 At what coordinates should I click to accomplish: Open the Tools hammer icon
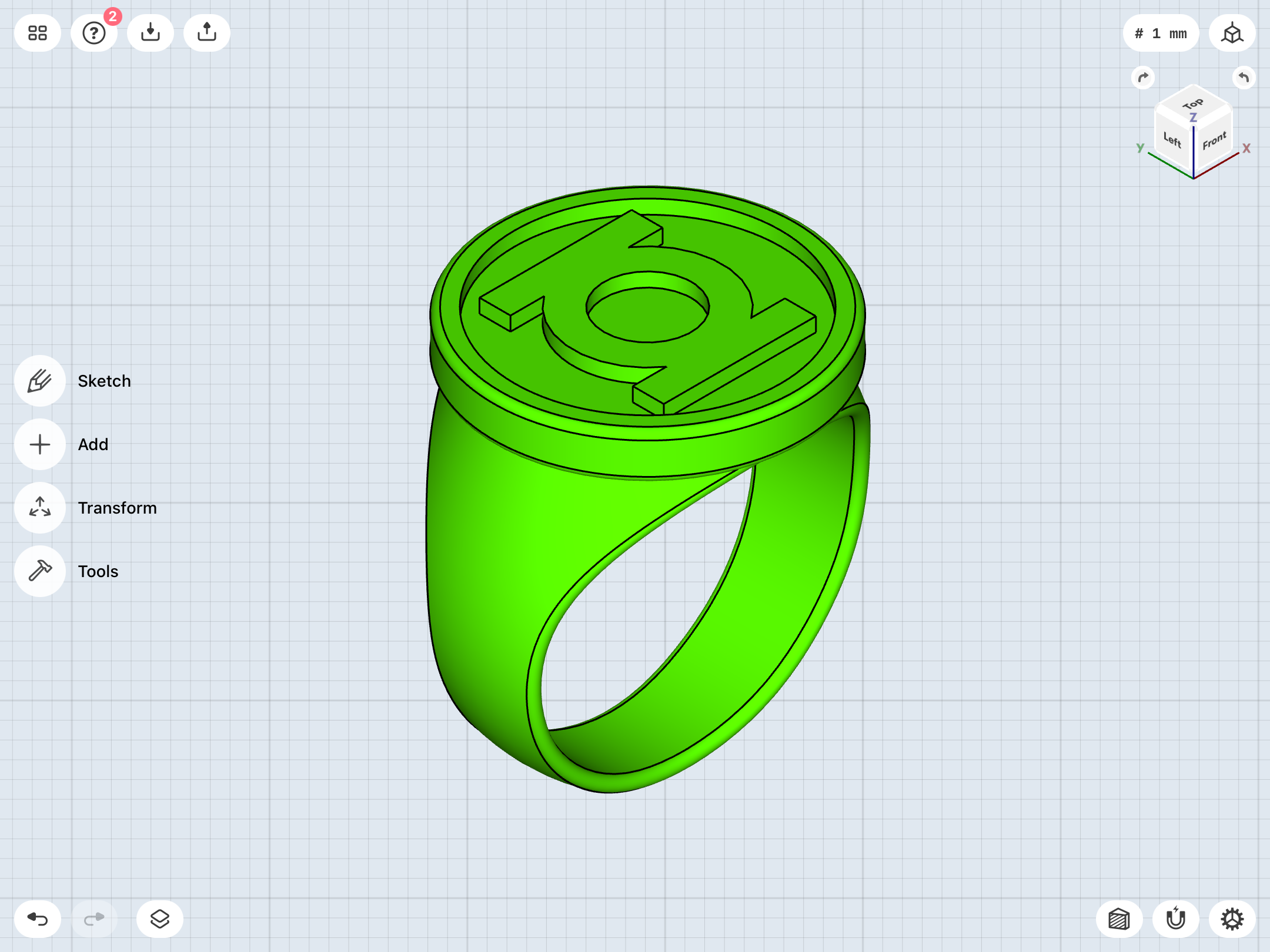(40, 571)
